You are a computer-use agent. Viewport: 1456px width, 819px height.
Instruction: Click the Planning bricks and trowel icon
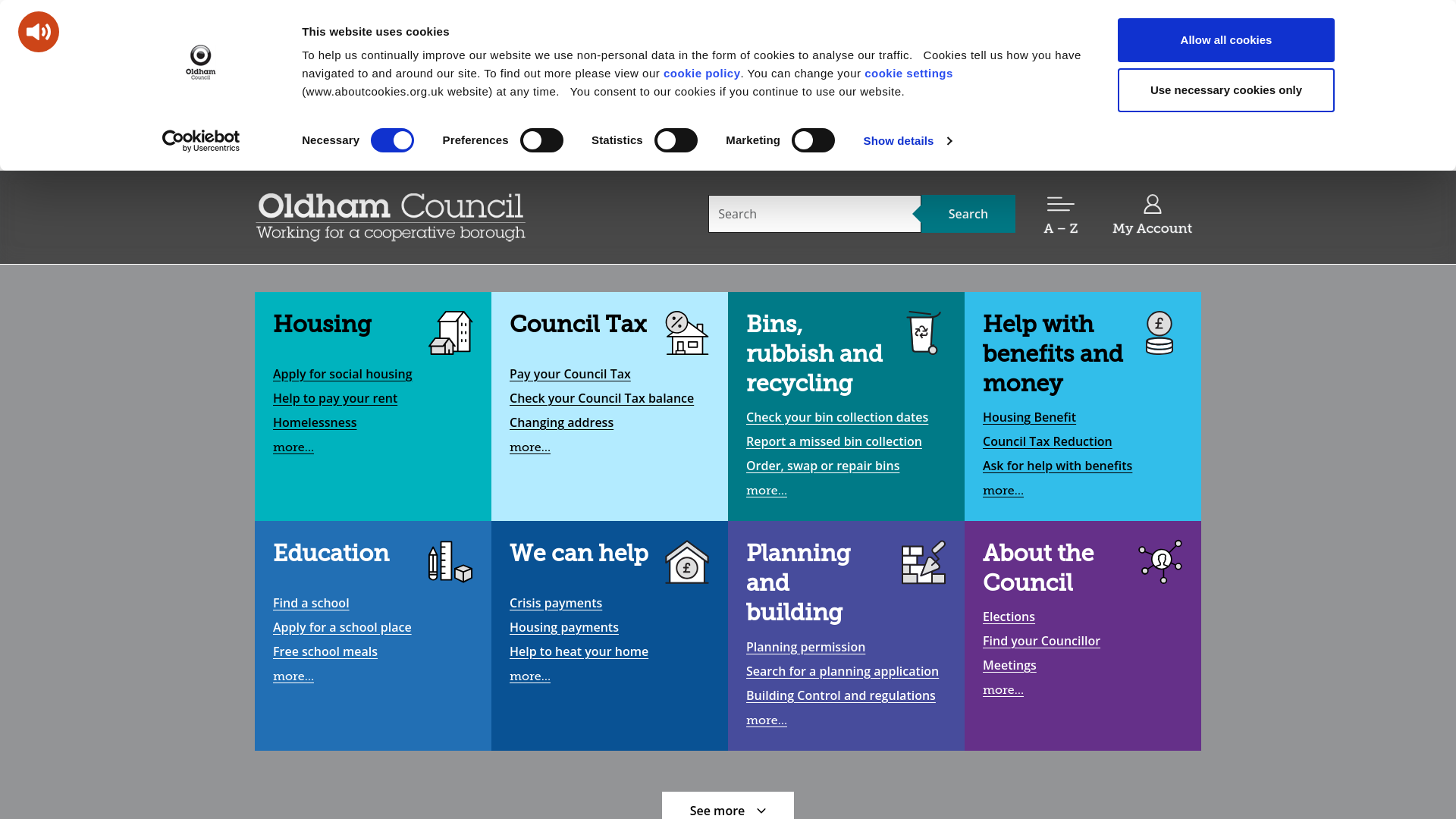pyautogui.click(x=924, y=562)
